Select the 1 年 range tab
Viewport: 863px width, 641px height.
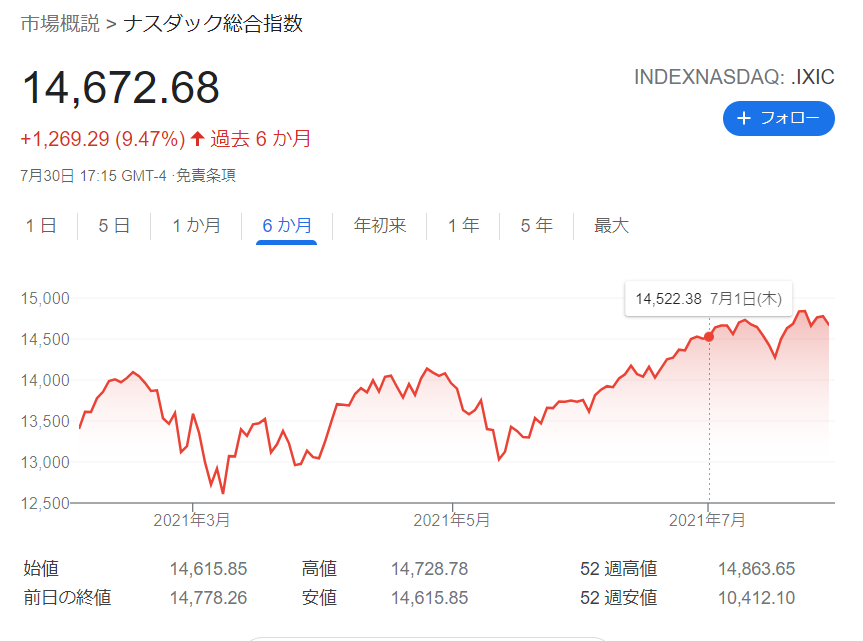point(463,226)
